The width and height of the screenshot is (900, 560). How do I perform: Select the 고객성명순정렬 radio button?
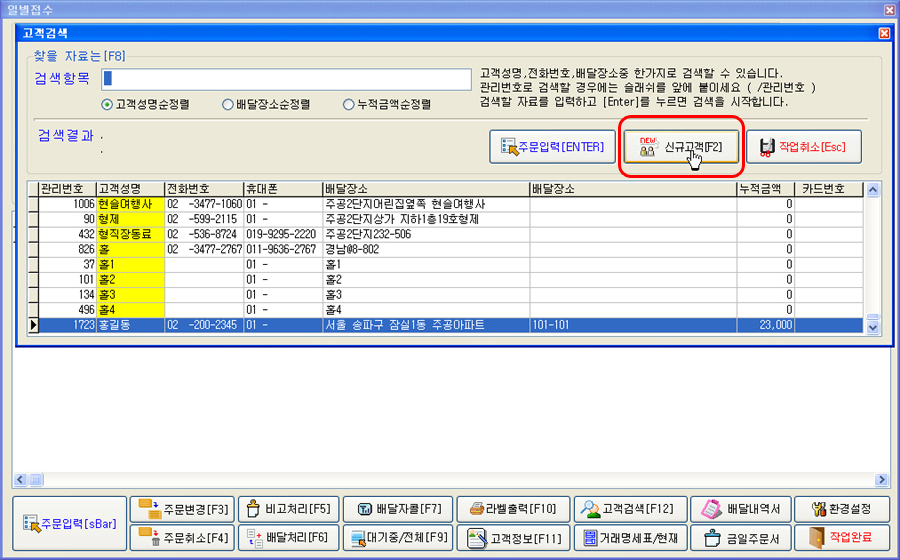coord(107,104)
